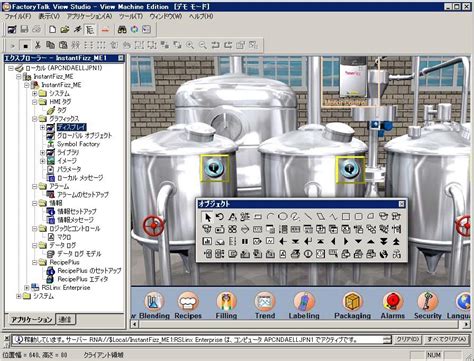
Task: Open the ウィンドウ(W) menu
Action: click(x=166, y=16)
